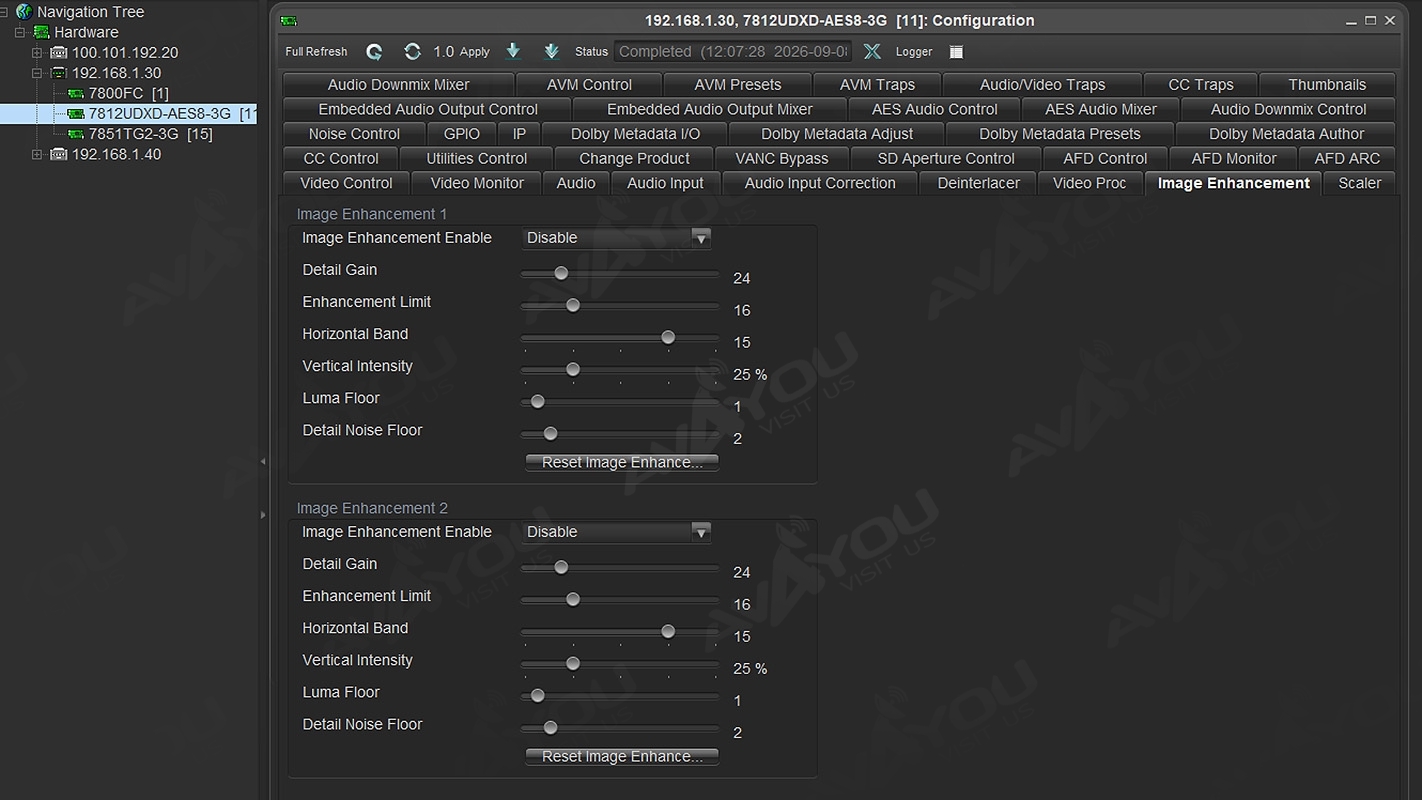Open the Dolby Metadata Presets tab
The width and height of the screenshot is (1422, 800).
(1059, 134)
